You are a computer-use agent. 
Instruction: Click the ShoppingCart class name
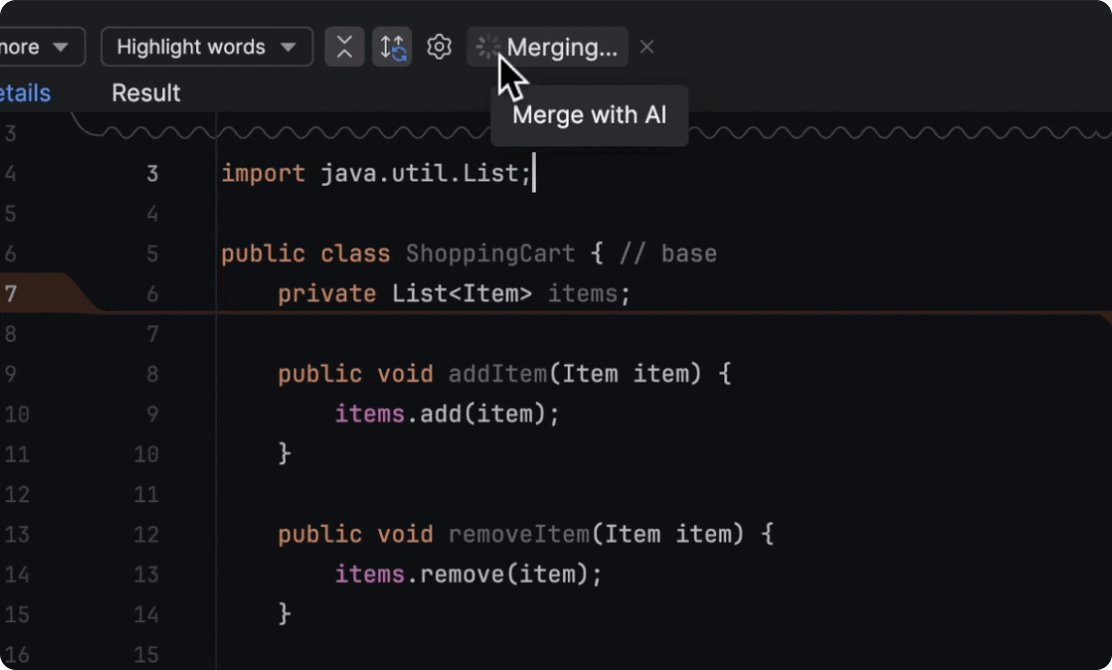click(490, 253)
